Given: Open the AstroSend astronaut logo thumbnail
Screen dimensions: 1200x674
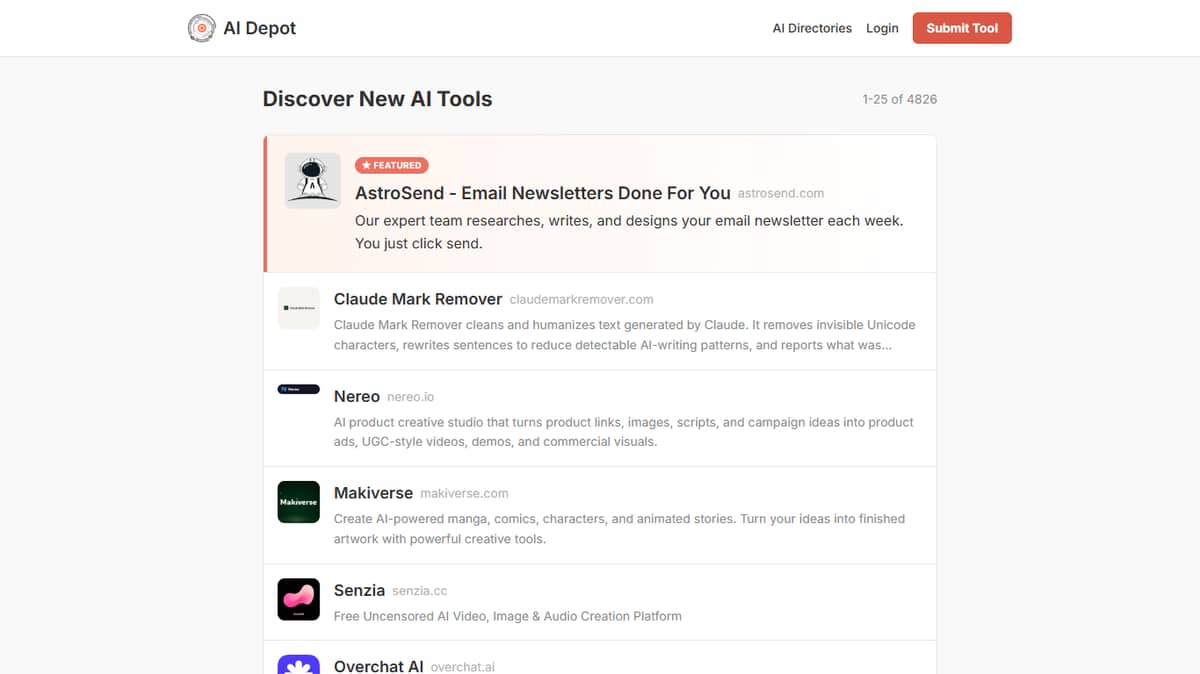Looking at the screenshot, I should point(313,180).
